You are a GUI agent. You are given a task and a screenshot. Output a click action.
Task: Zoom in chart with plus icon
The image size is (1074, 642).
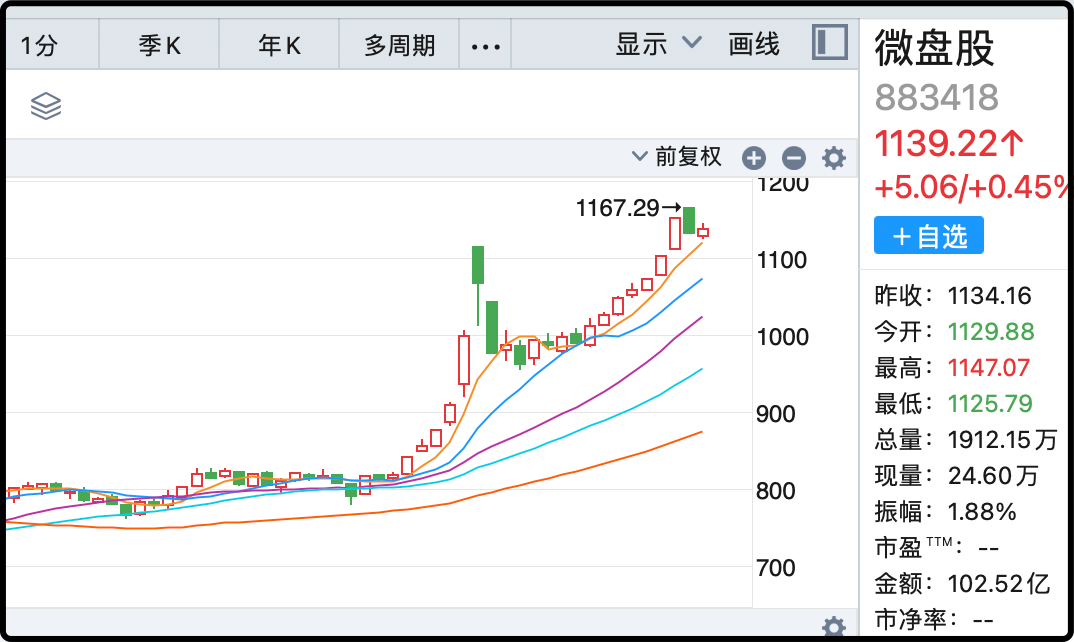tap(754, 158)
